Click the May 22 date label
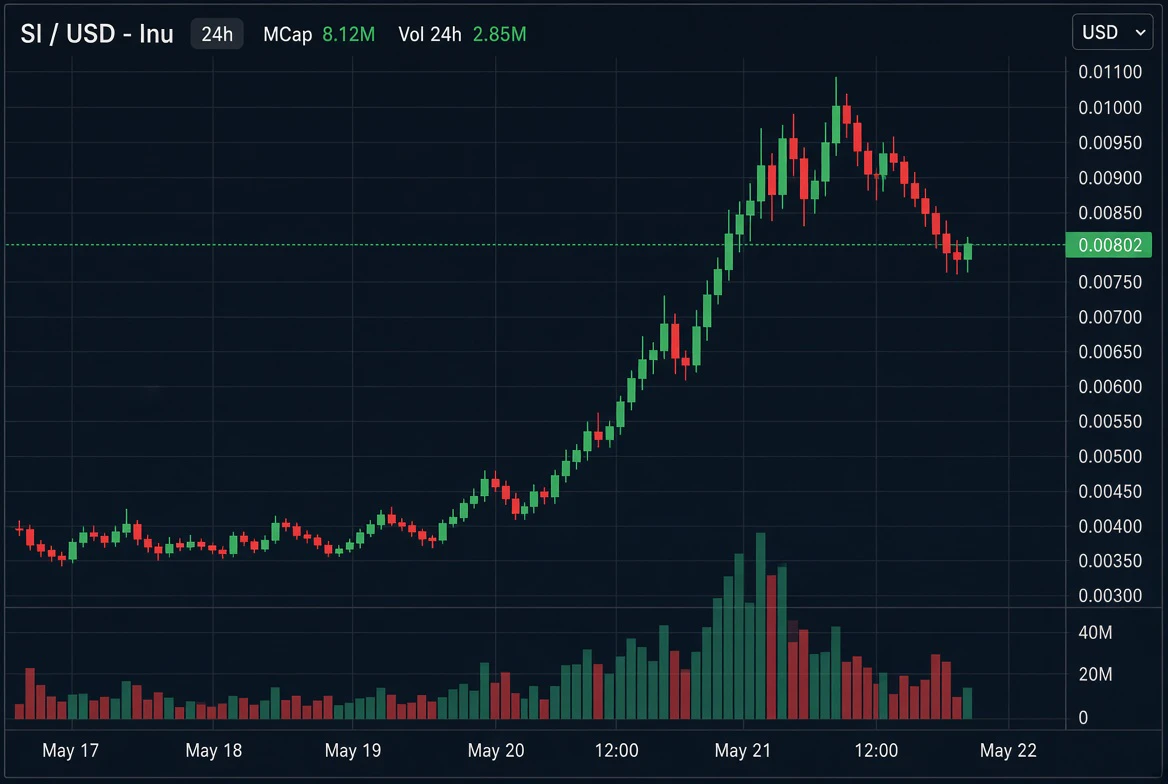1168x784 pixels. coord(1009,750)
